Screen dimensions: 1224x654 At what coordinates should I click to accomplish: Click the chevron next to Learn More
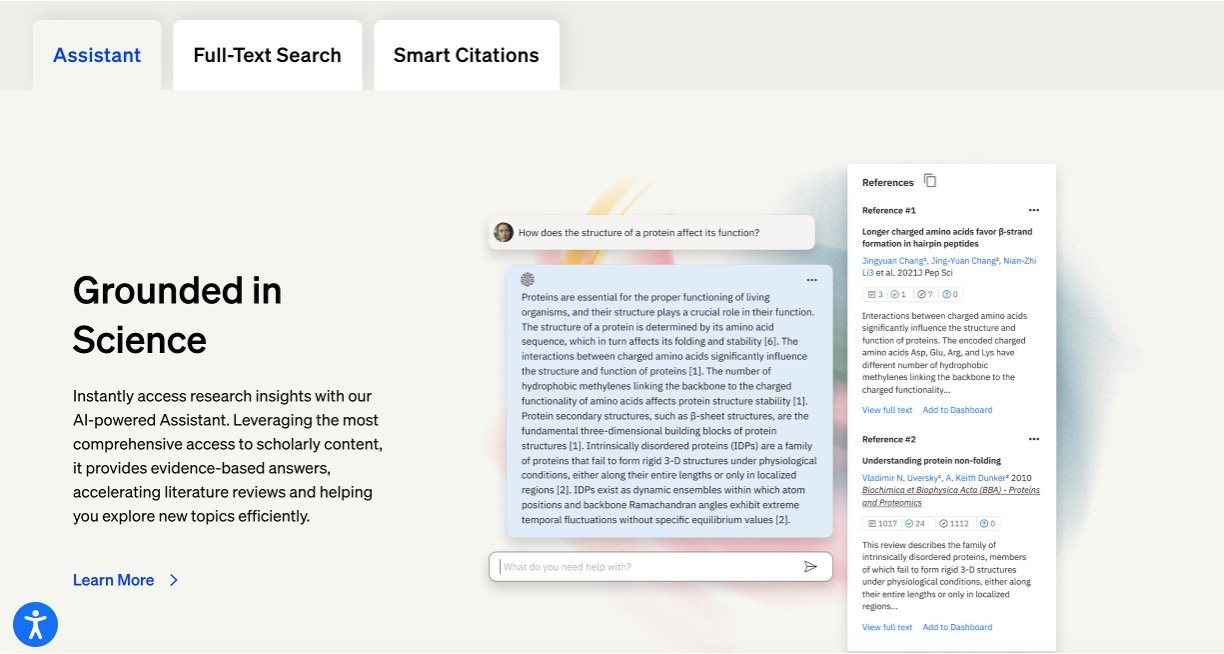(x=174, y=580)
